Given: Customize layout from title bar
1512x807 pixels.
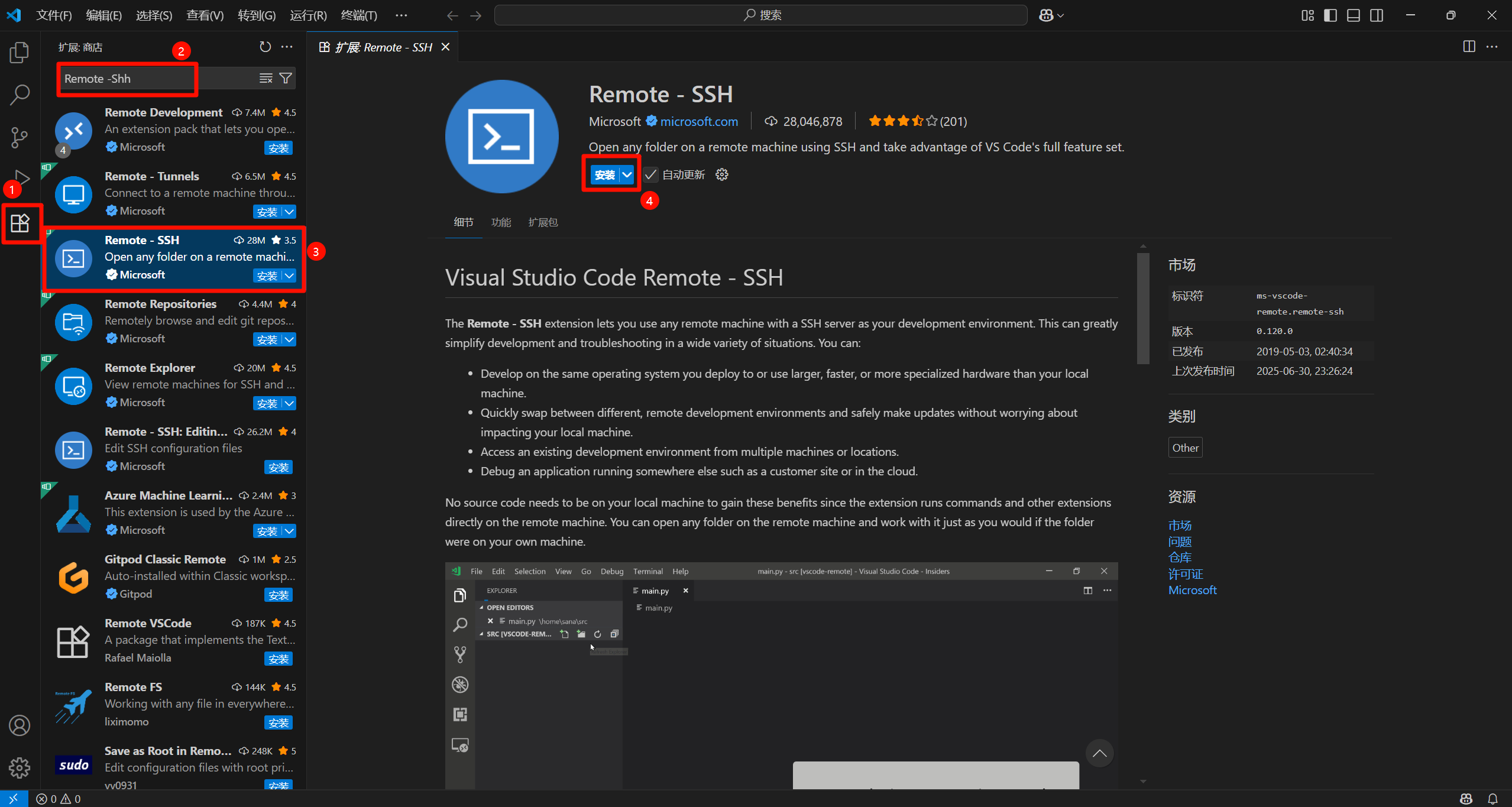Looking at the screenshot, I should coord(1307,15).
